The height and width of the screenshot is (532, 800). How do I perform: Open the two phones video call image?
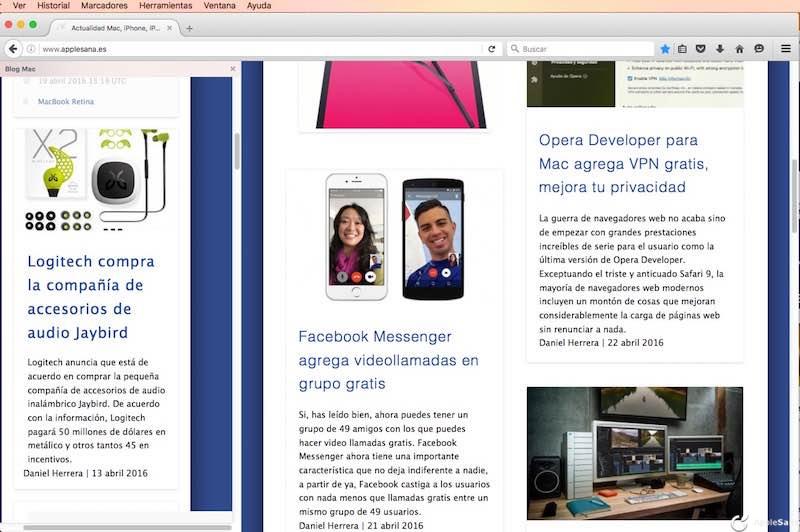coord(394,237)
